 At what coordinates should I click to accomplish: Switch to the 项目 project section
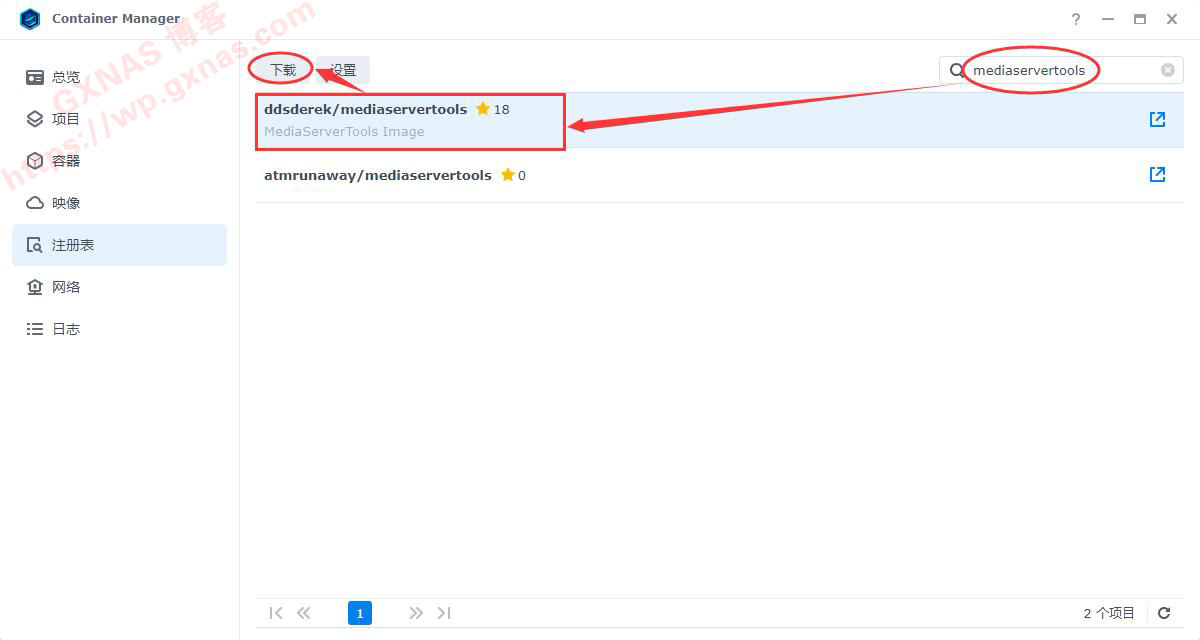tap(66, 119)
